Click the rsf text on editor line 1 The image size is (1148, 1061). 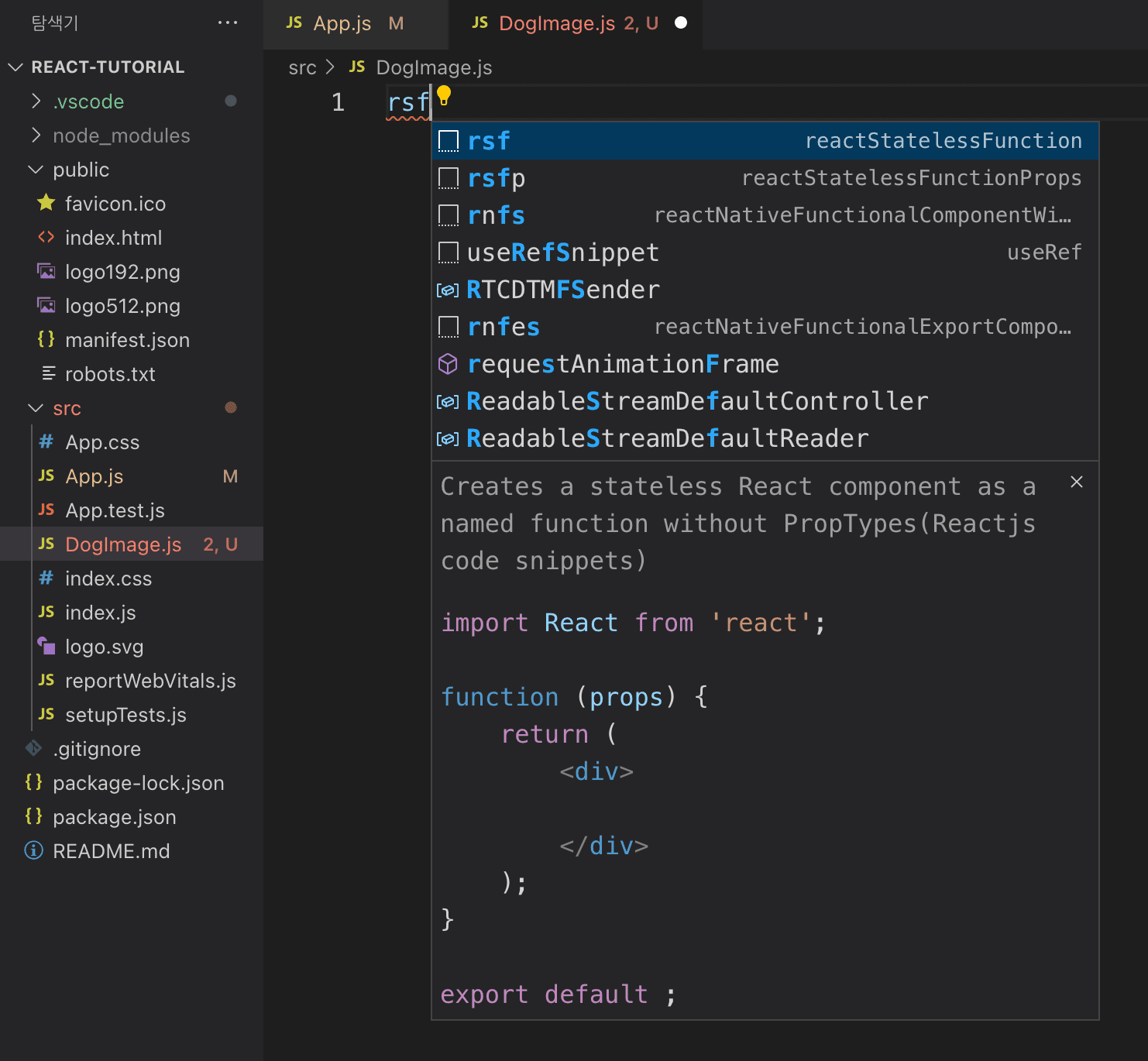408,102
